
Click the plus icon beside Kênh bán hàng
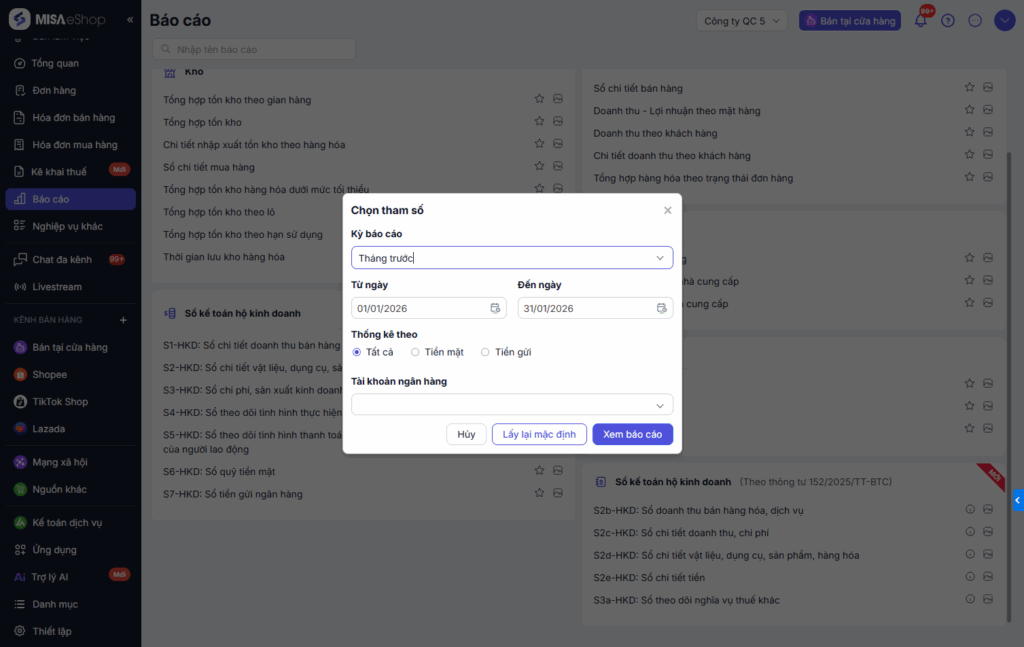pyautogui.click(x=124, y=320)
